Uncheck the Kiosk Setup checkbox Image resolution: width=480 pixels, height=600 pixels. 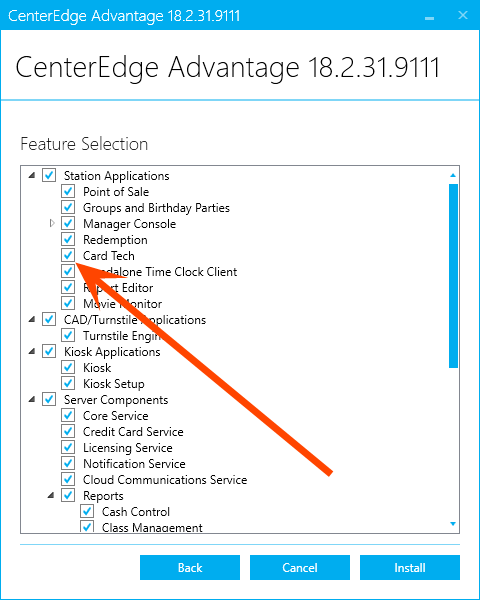[x=68, y=383]
